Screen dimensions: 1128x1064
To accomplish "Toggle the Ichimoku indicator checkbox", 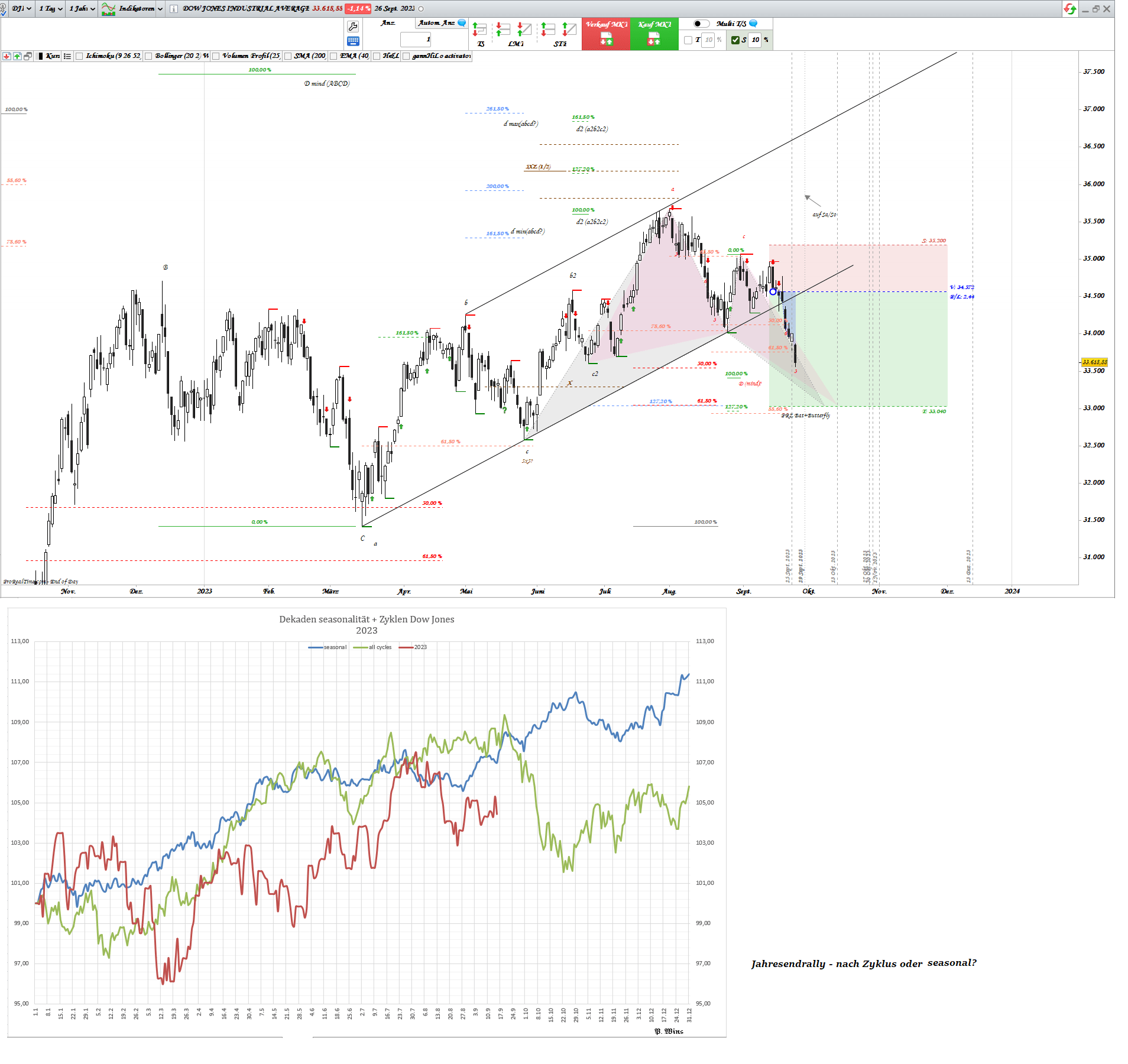I will pos(79,56).
